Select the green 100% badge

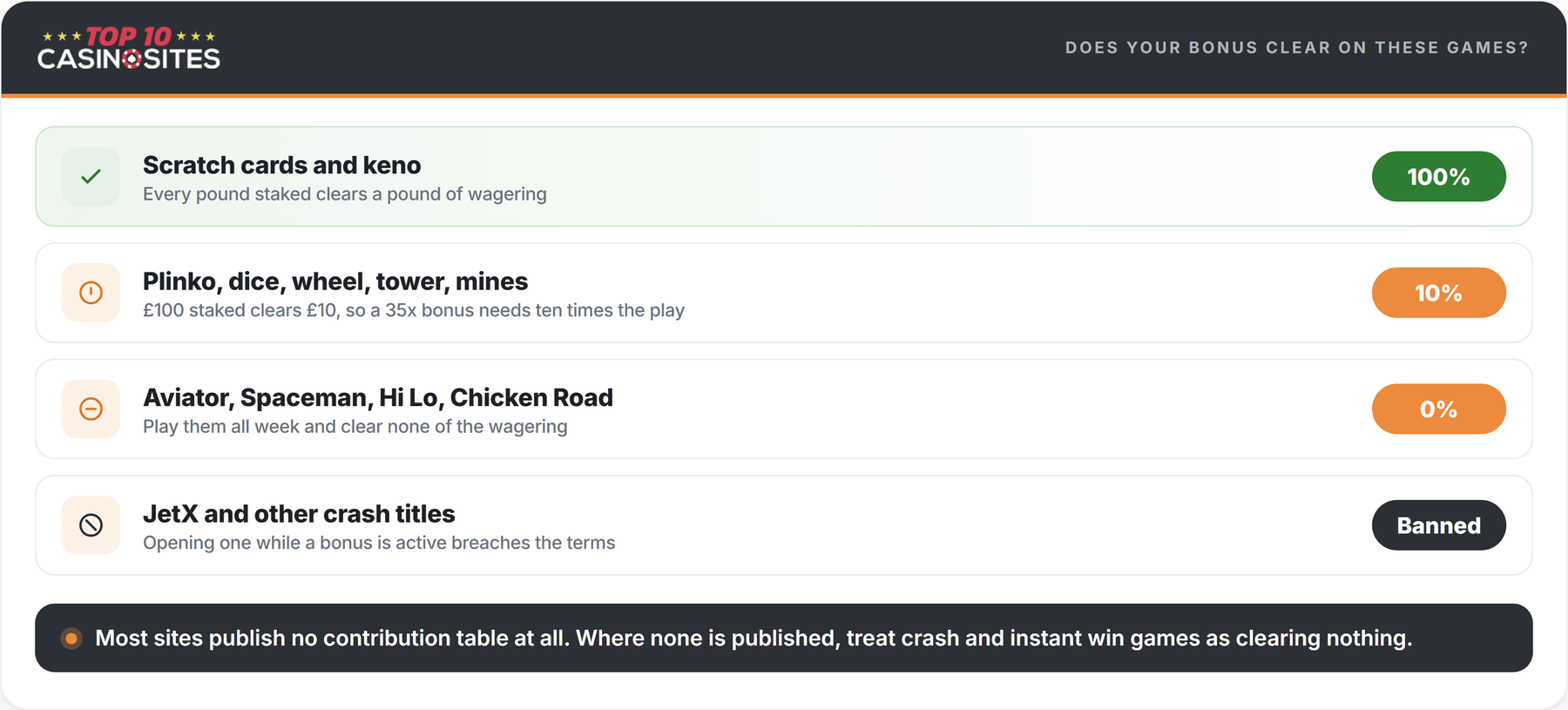click(x=1438, y=177)
